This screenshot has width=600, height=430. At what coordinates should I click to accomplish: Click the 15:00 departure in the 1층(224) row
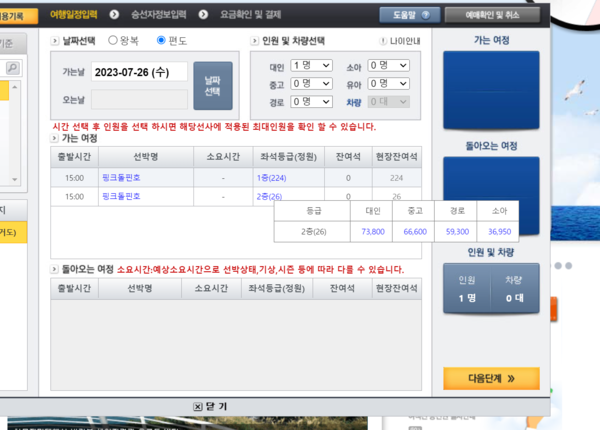point(74,178)
